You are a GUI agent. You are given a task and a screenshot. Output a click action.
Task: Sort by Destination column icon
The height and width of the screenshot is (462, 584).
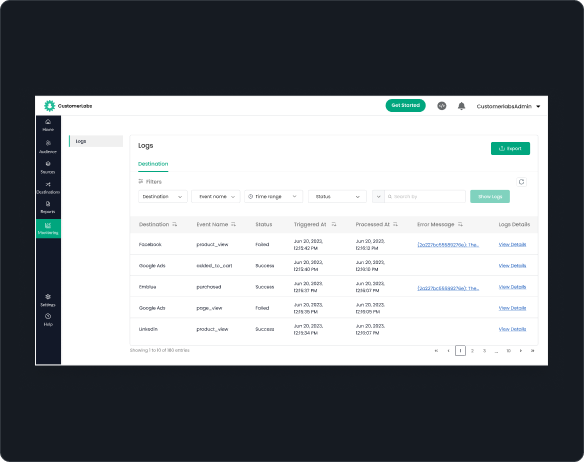tap(175, 224)
